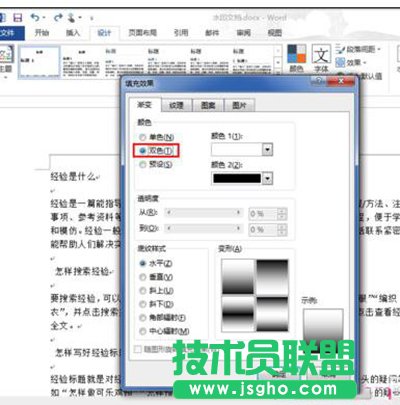The width and height of the screenshot is (400, 405).
Task: Open 颜色 1 white color dropdown
Action: click(x=267, y=150)
